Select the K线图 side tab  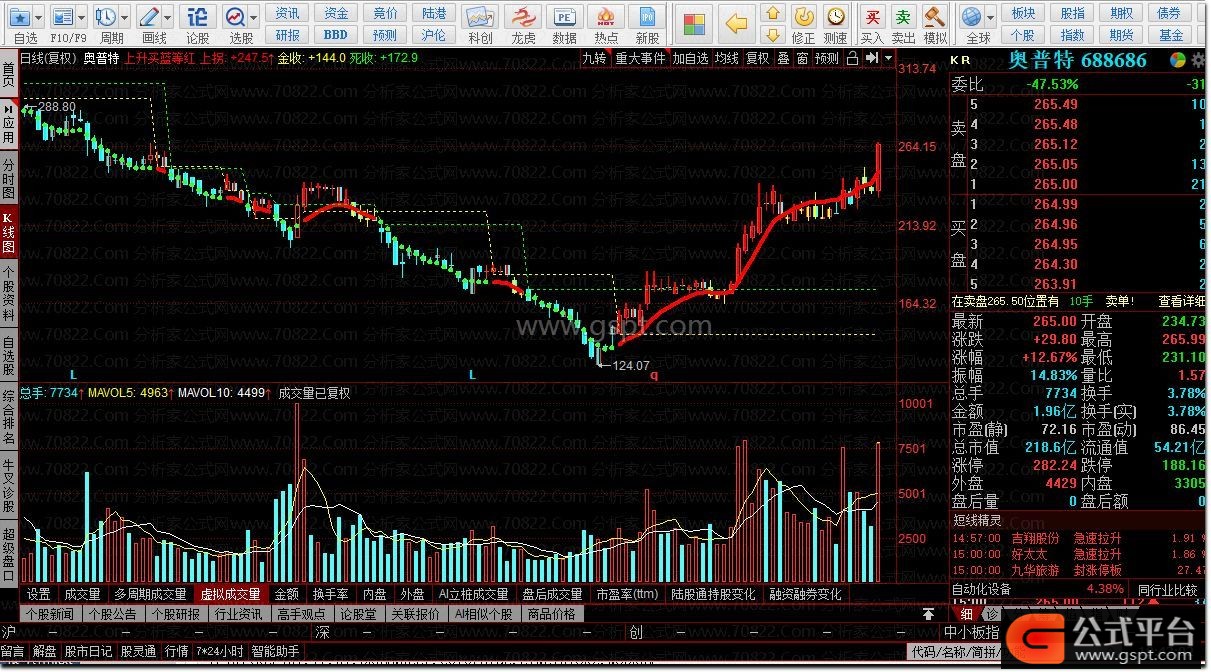point(8,232)
